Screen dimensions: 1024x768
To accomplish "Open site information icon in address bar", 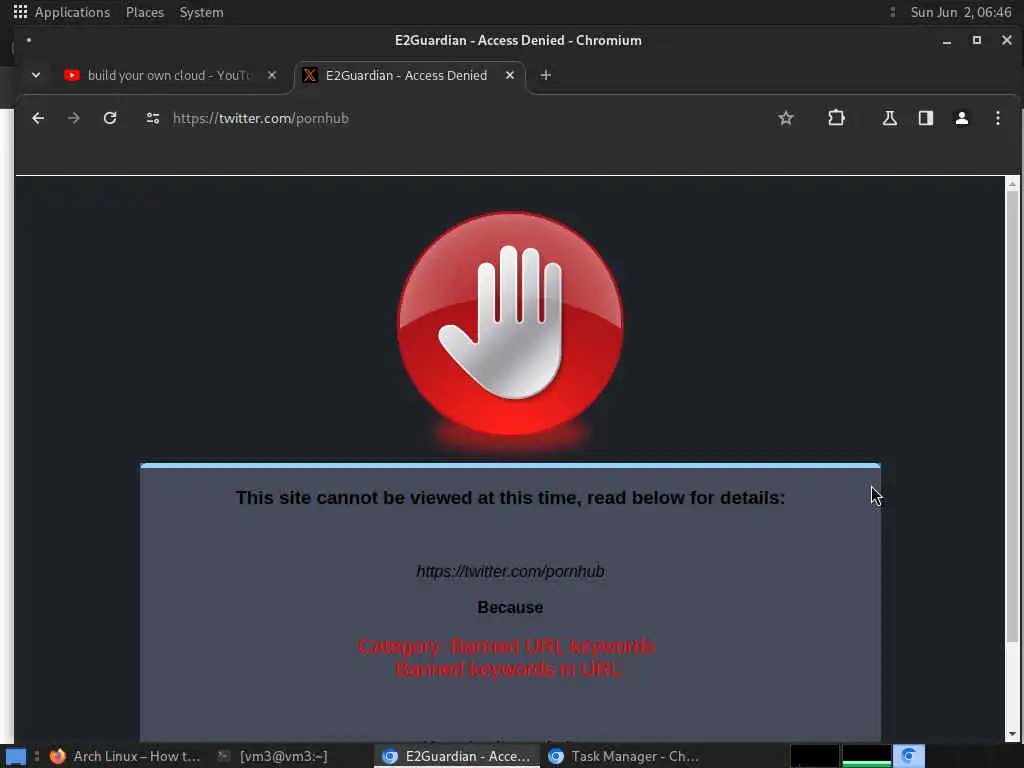I will (x=153, y=118).
